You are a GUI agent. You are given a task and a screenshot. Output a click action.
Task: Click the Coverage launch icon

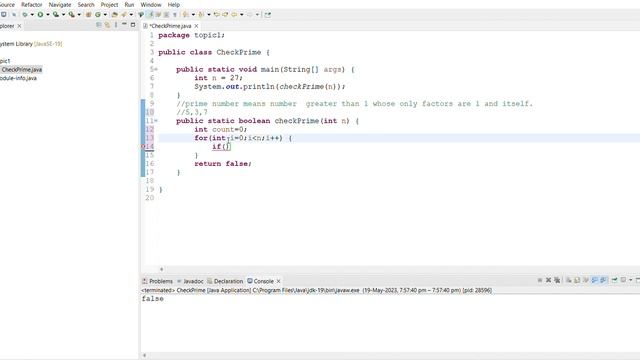click(56, 15)
